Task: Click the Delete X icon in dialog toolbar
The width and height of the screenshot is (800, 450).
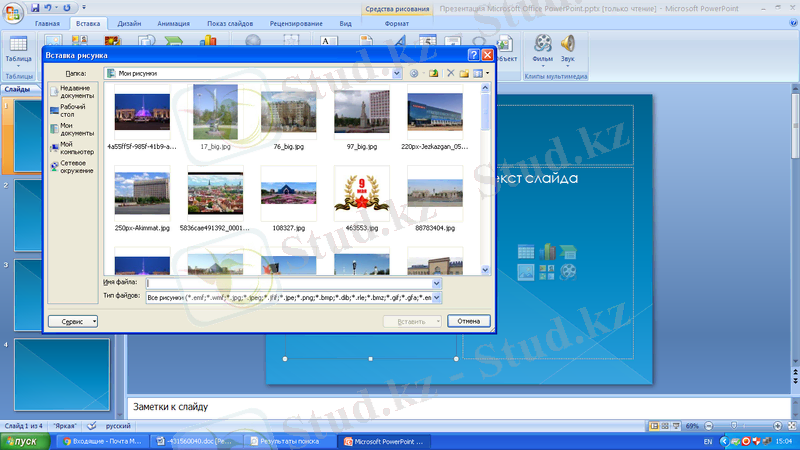Action: [x=451, y=73]
